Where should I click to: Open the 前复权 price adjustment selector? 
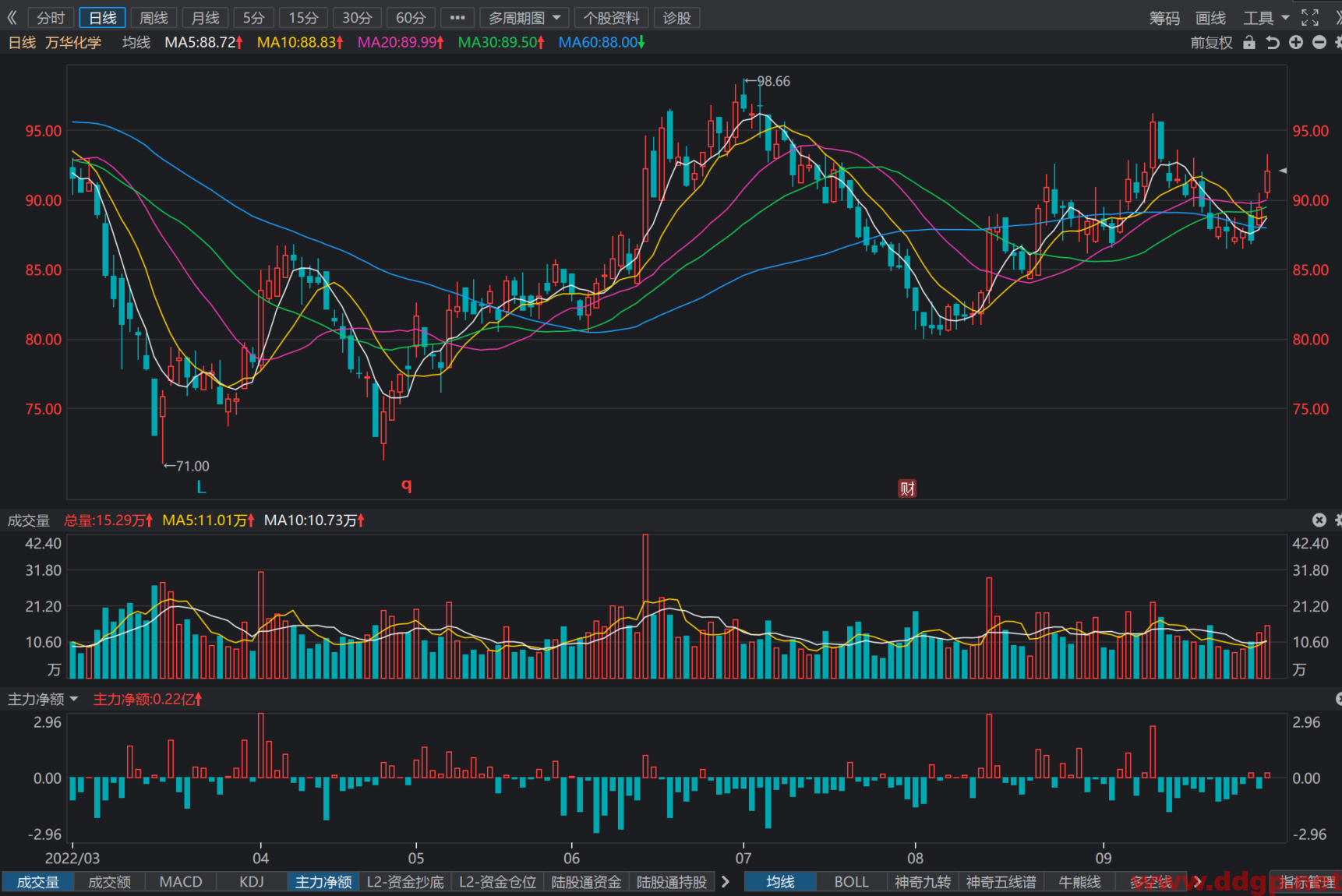pyautogui.click(x=1211, y=43)
